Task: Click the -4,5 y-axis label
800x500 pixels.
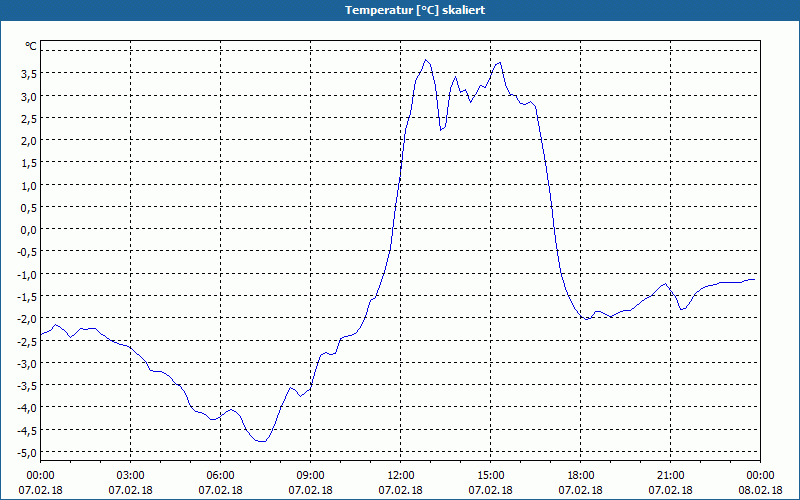Action: [28, 431]
